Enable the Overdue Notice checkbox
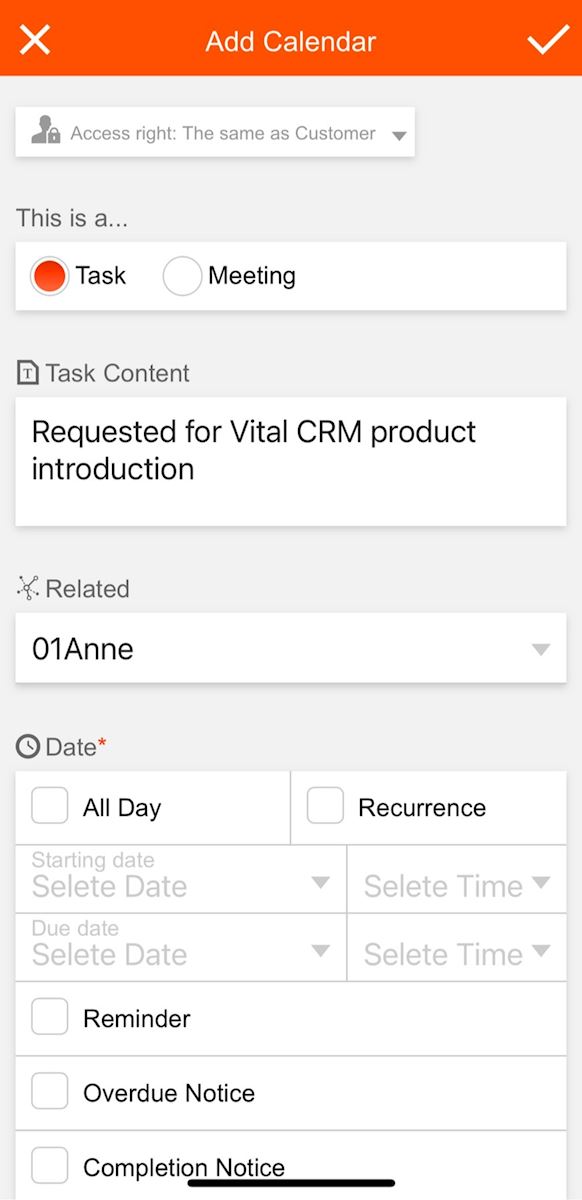Viewport: 582px width, 1200px height. 50,1091
